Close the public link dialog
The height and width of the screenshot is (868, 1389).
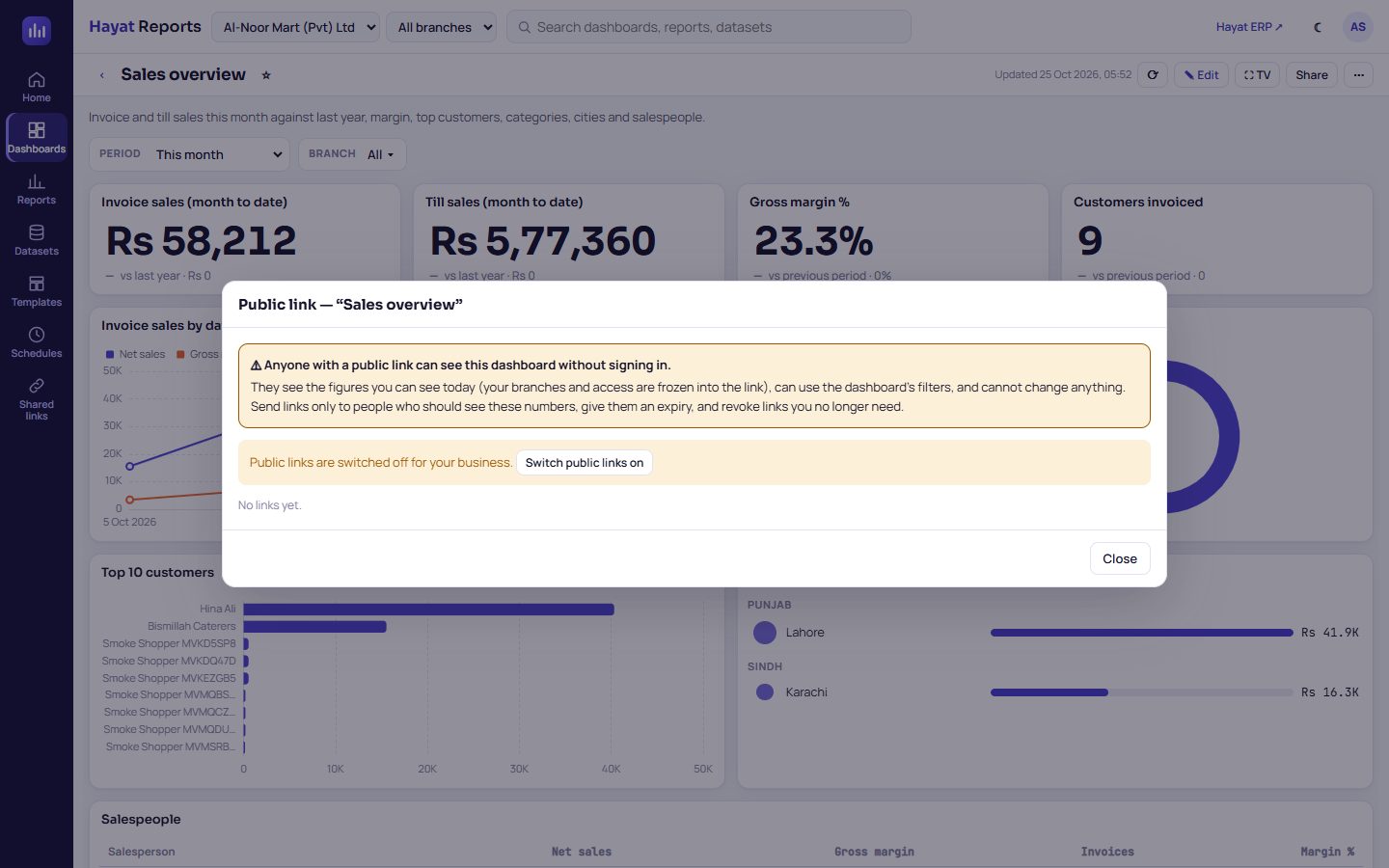[x=1120, y=558]
